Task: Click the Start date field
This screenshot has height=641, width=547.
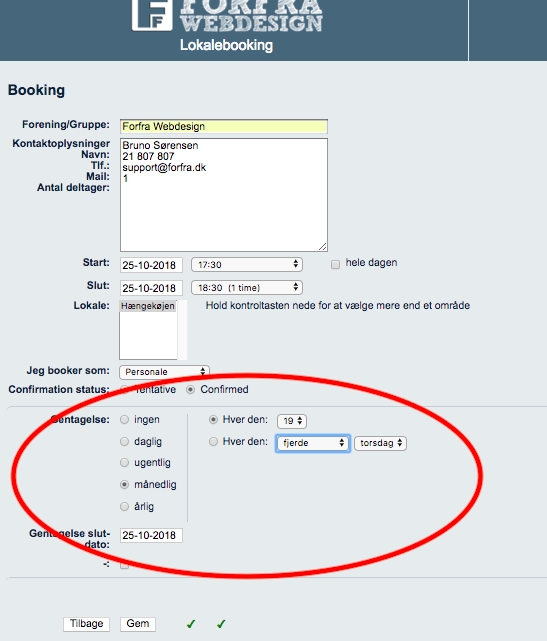Action: (x=151, y=265)
